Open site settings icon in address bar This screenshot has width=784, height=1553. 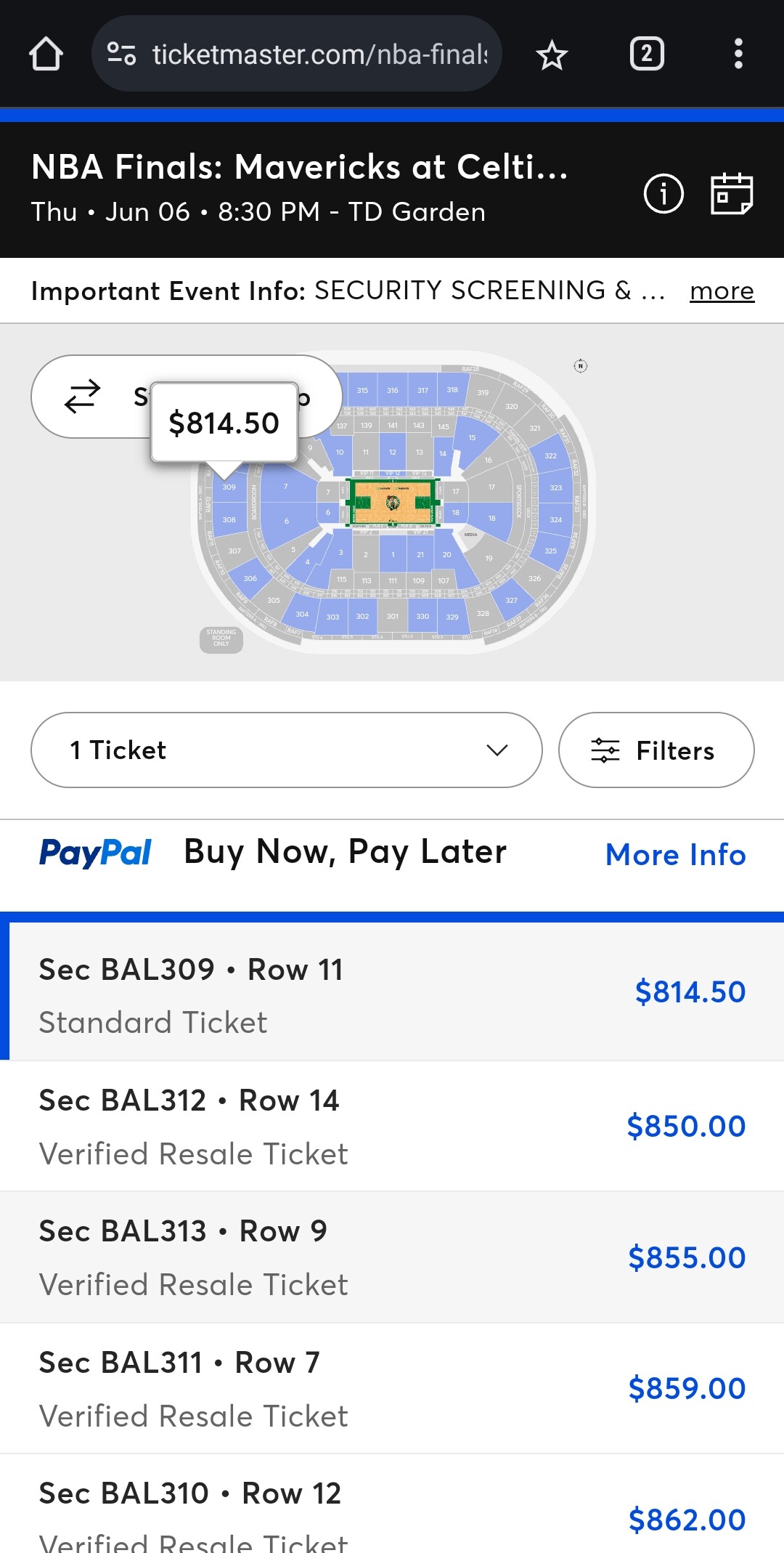click(121, 54)
